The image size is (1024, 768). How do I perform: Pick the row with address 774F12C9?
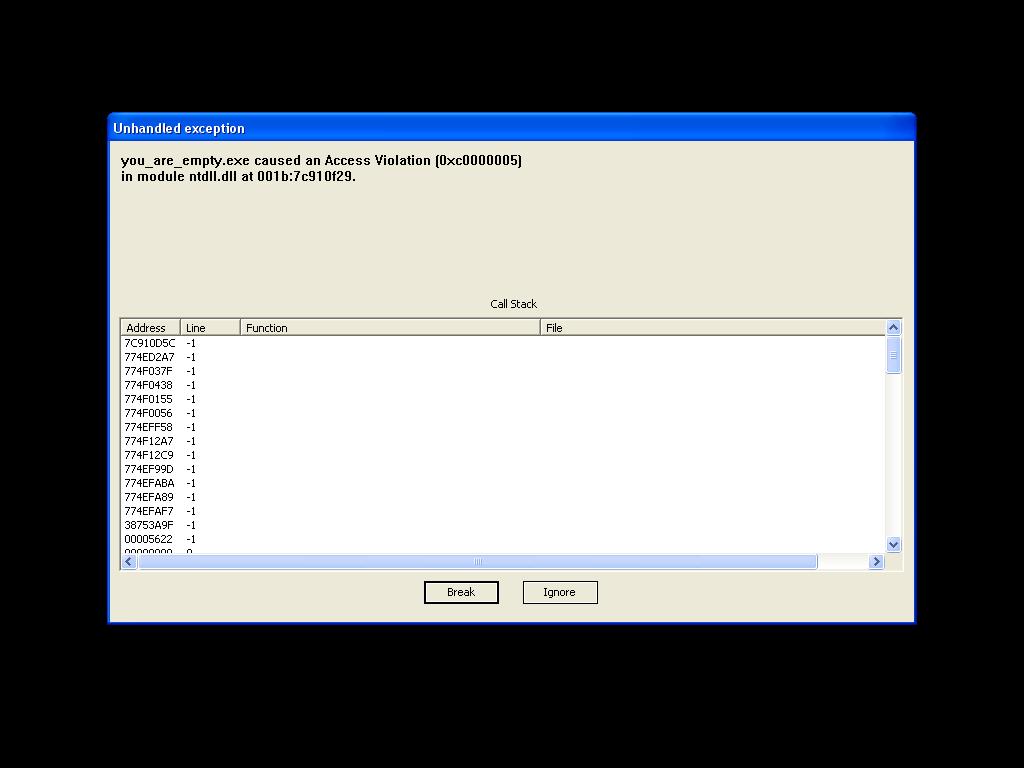click(x=149, y=455)
